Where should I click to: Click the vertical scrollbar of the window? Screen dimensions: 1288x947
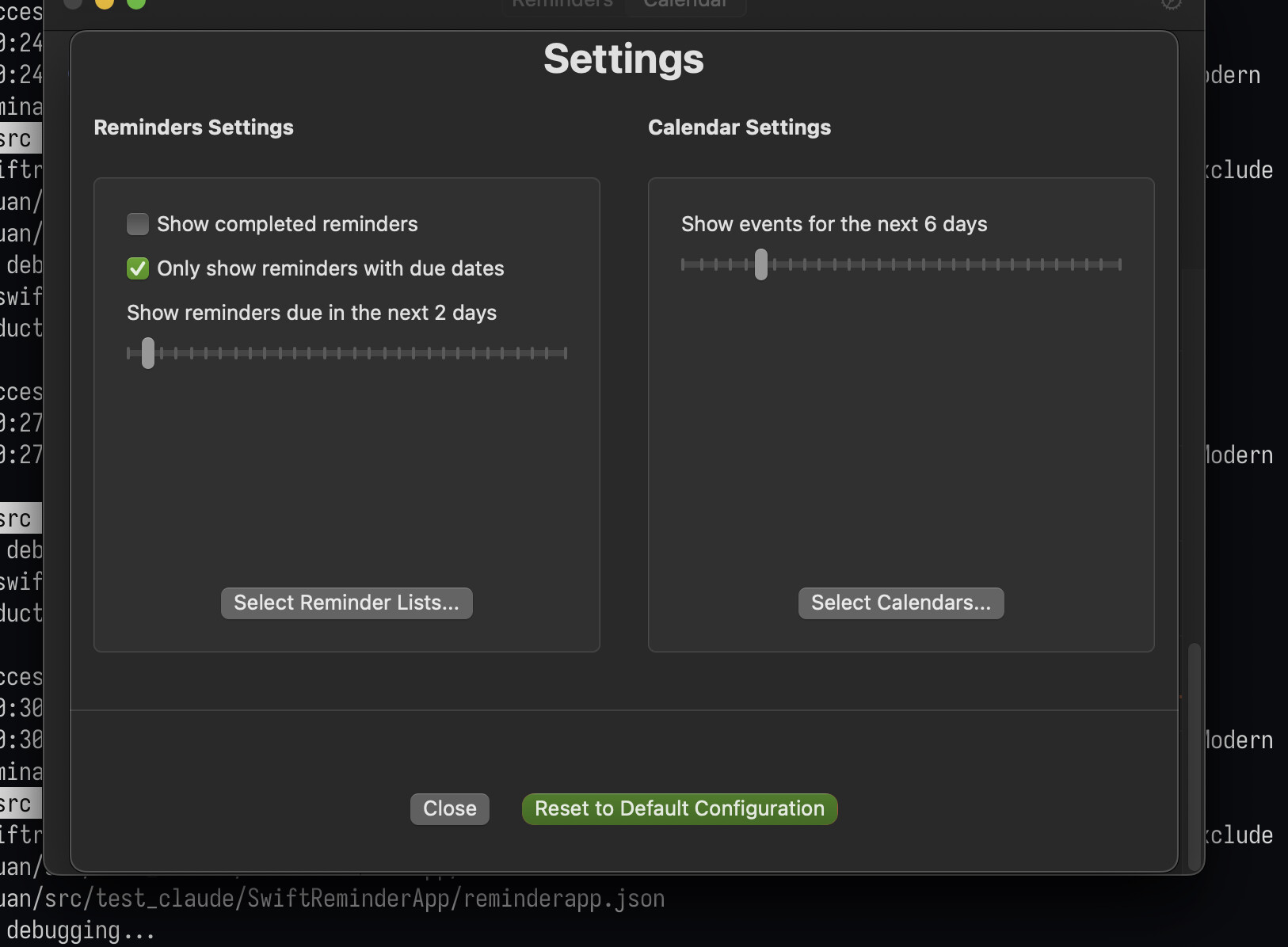coord(1194,752)
